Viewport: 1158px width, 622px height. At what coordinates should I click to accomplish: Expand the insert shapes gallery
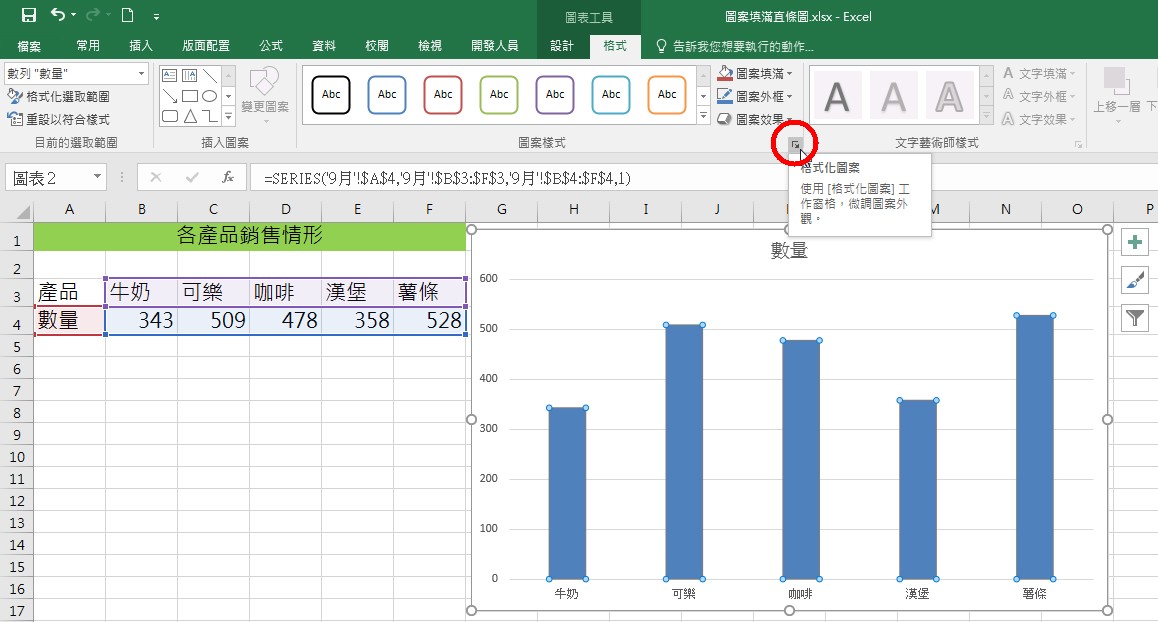228,116
